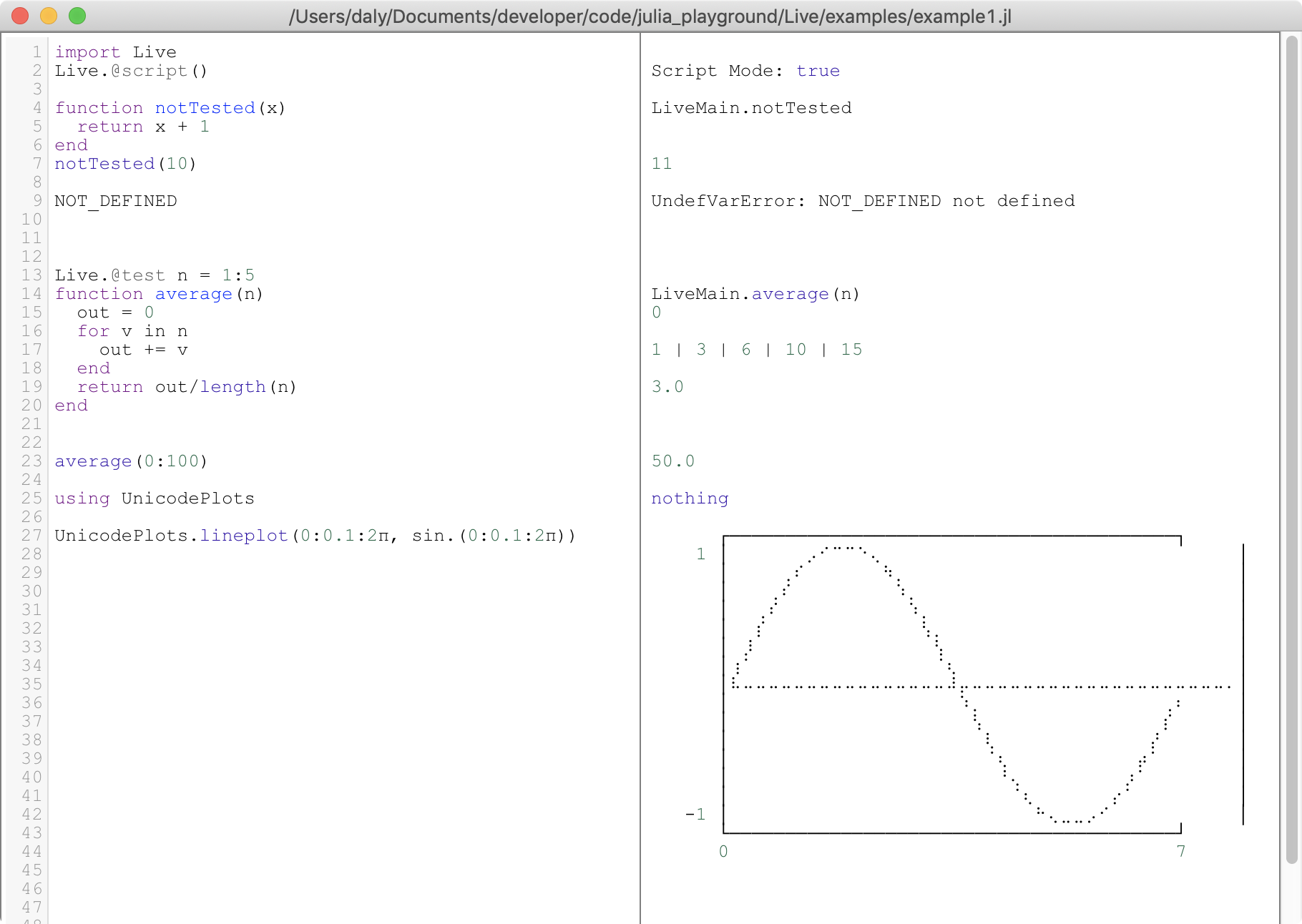Click the average(0:100) call in the code
Image resolution: width=1302 pixels, height=924 pixels.
coord(131,461)
